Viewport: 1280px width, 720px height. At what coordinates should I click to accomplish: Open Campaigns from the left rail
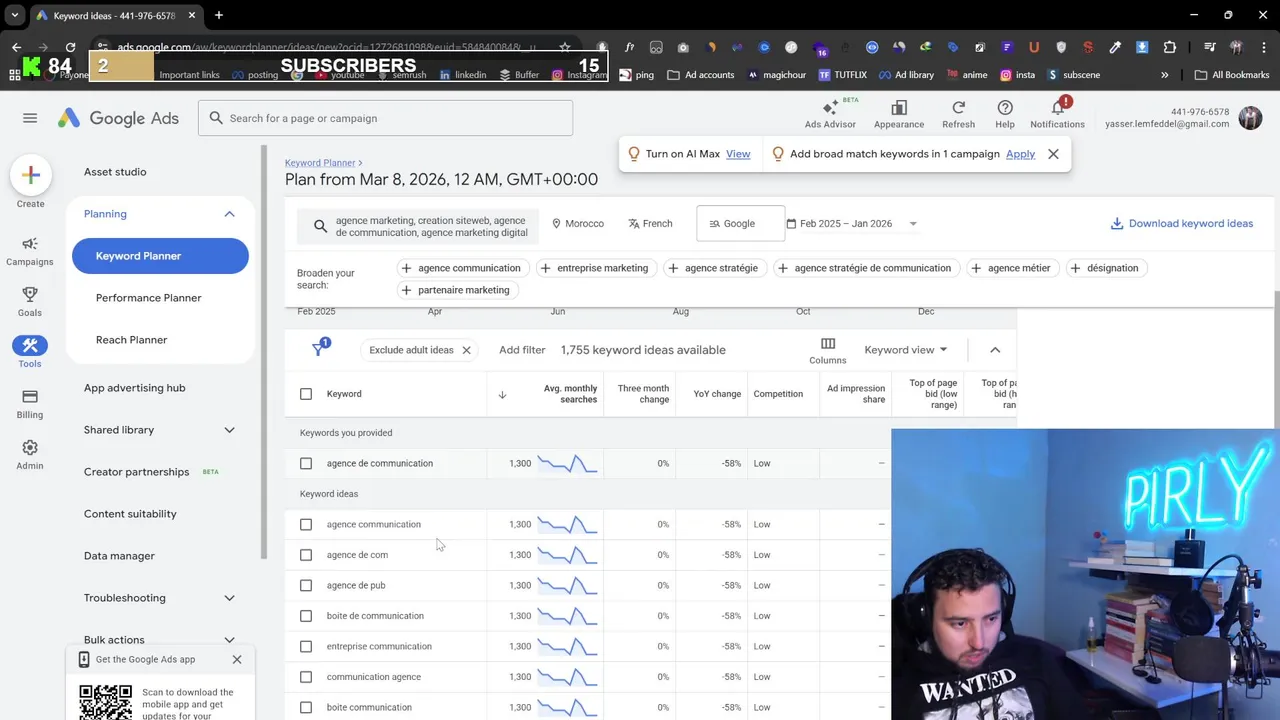point(30,251)
